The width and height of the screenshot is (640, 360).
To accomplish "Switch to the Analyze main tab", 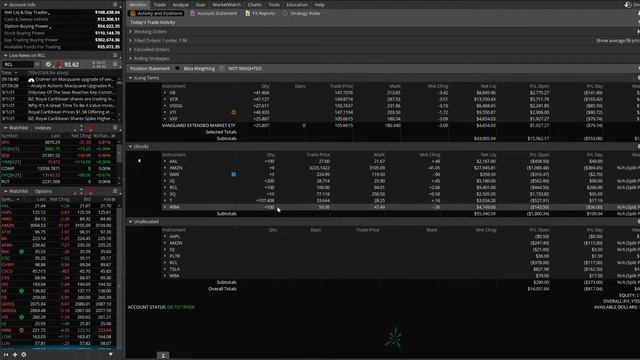I will (180, 4).
